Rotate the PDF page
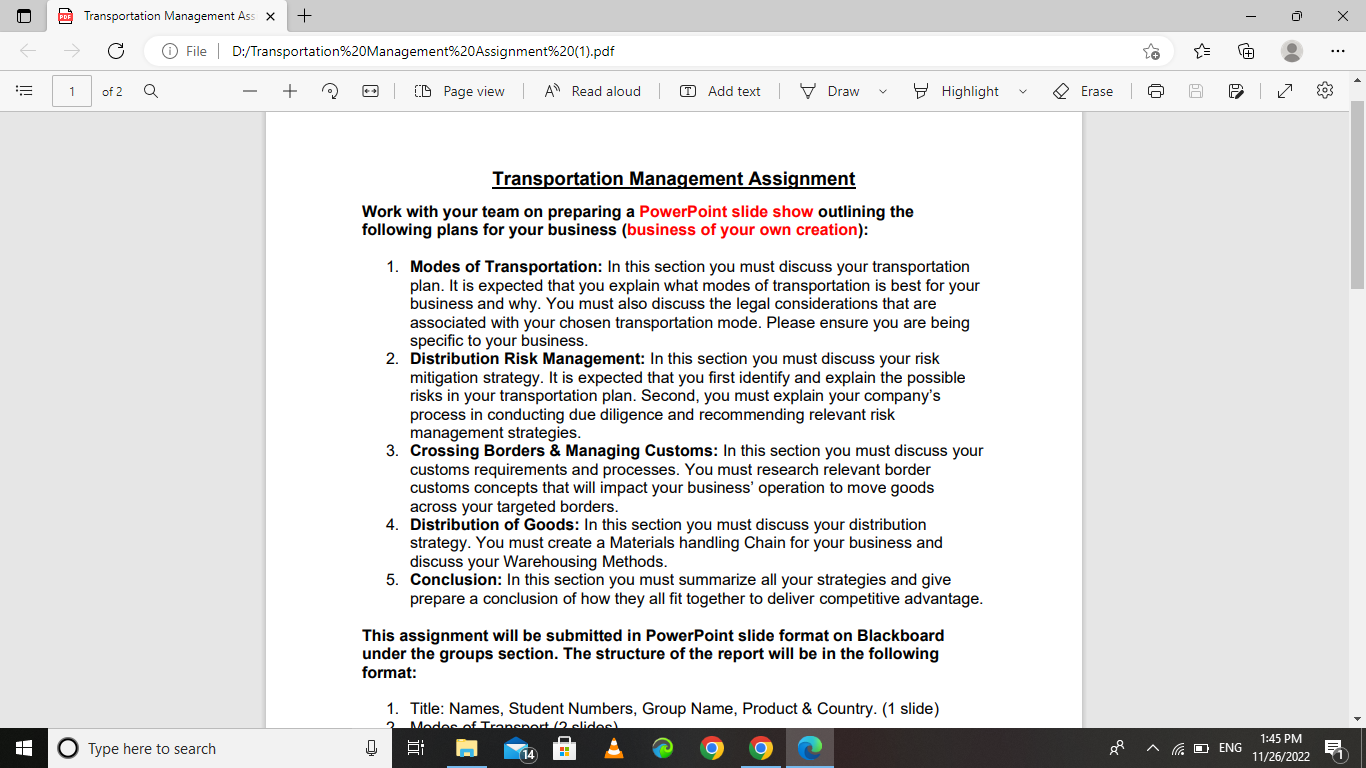Image resolution: width=1366 pixels, height=768 pixels. [x=330, y=91]
